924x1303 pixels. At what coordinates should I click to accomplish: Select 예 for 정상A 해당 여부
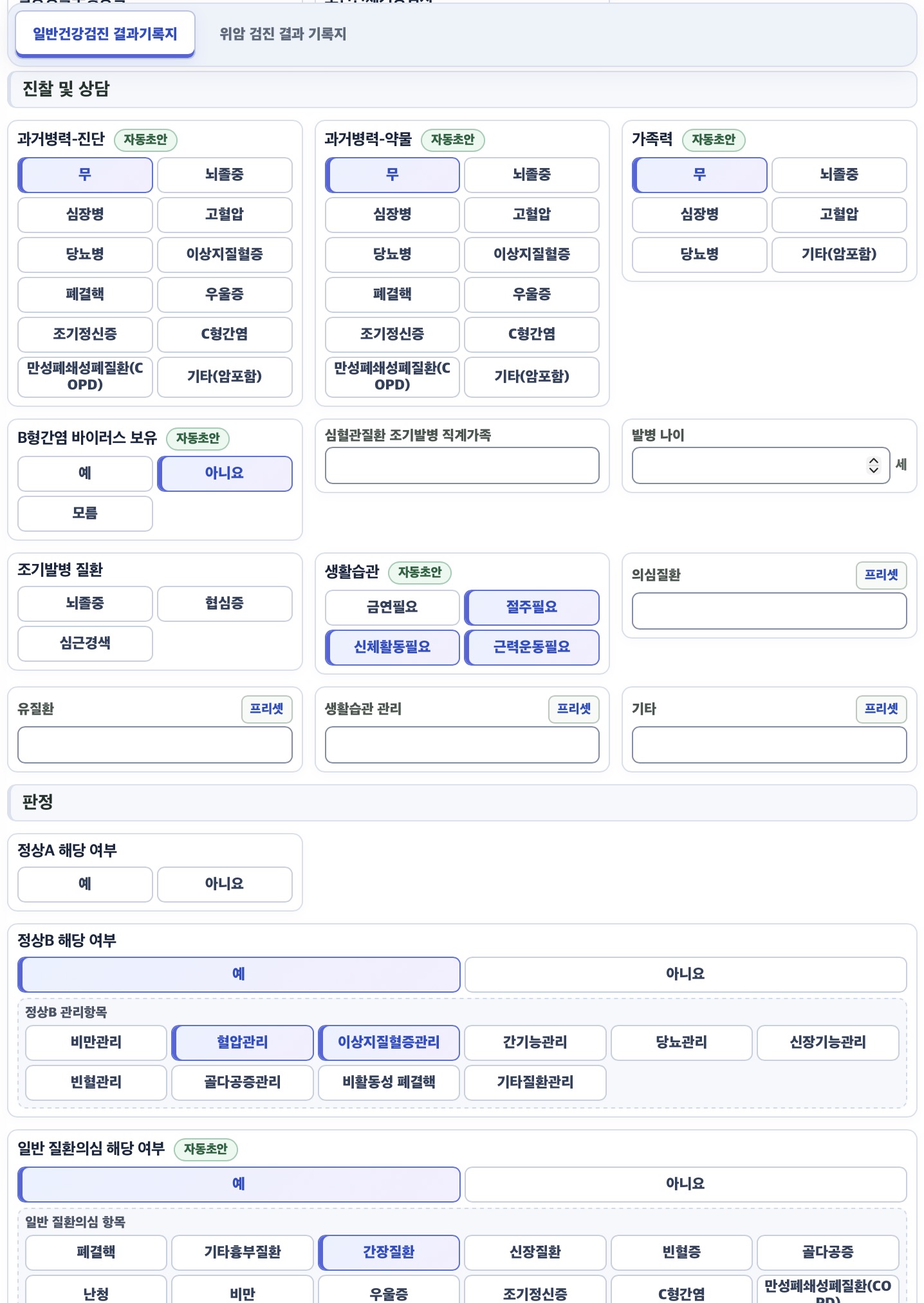point(85,885)
